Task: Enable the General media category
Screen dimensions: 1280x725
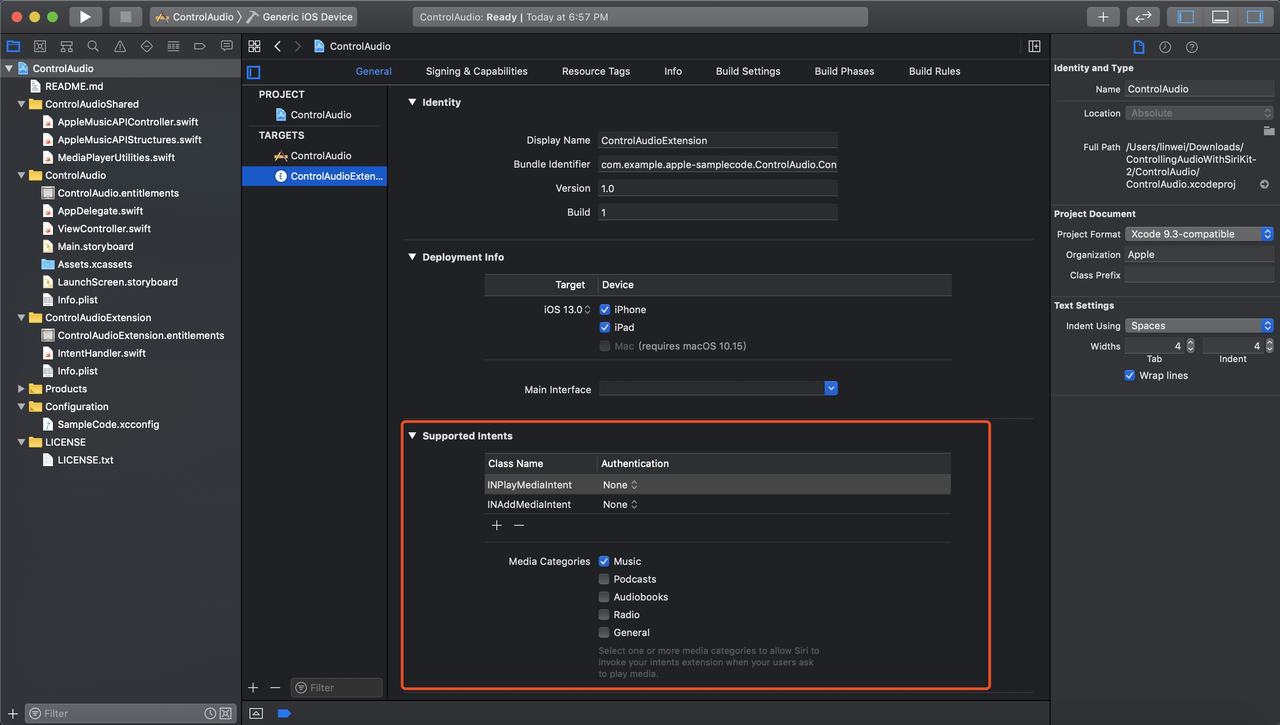Action: (604, 633)
